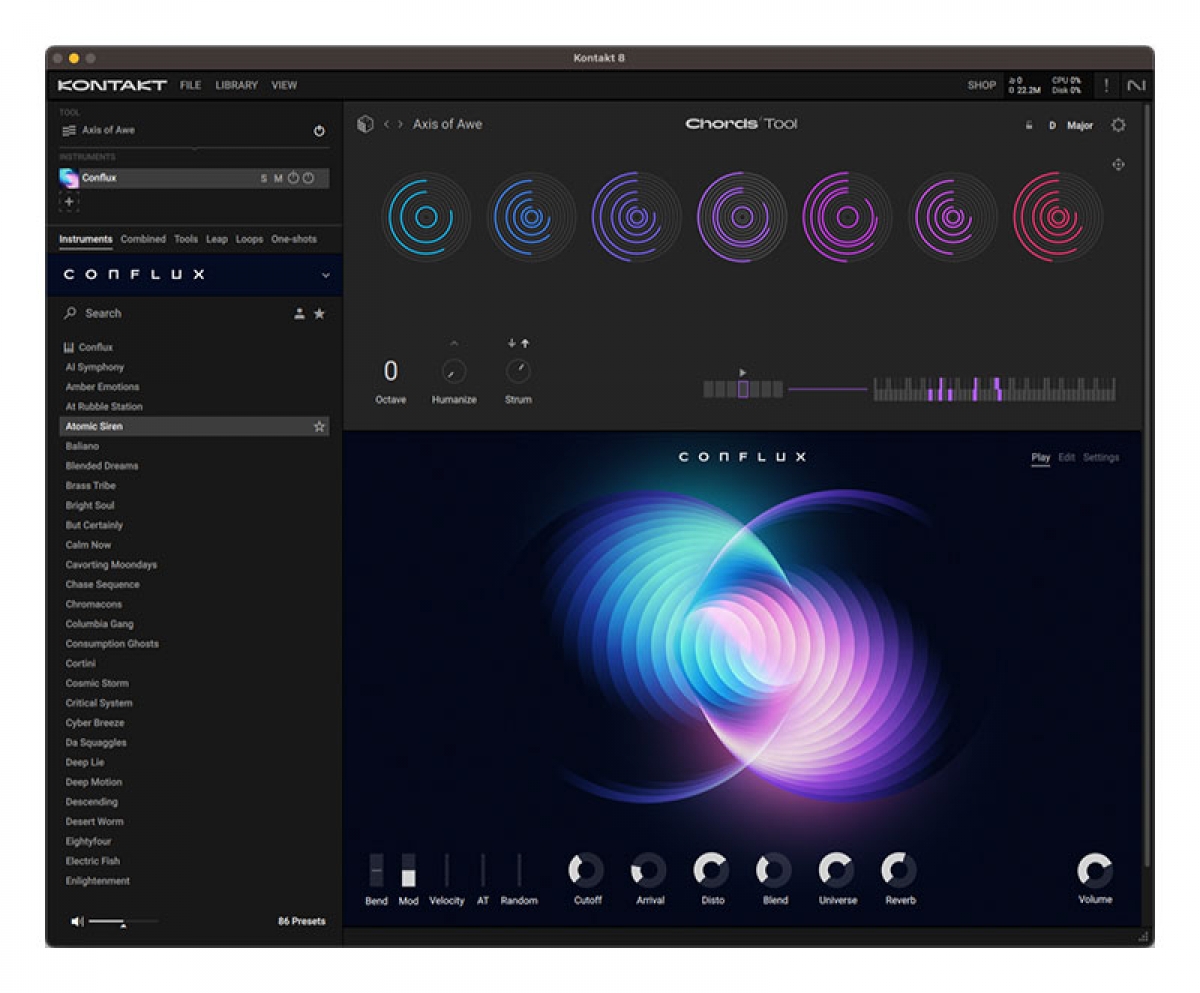
Task: Open the SHOP link
Action: coord(982,85)
